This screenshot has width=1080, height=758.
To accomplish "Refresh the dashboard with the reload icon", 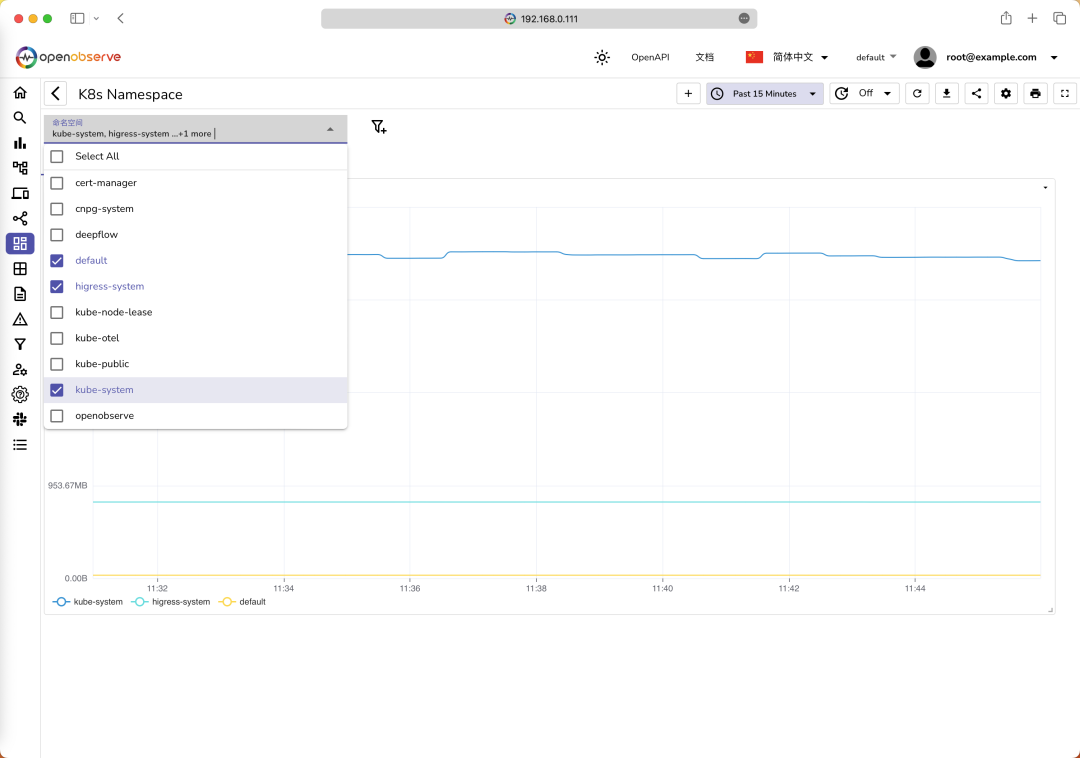I will [x=917, y=94].
